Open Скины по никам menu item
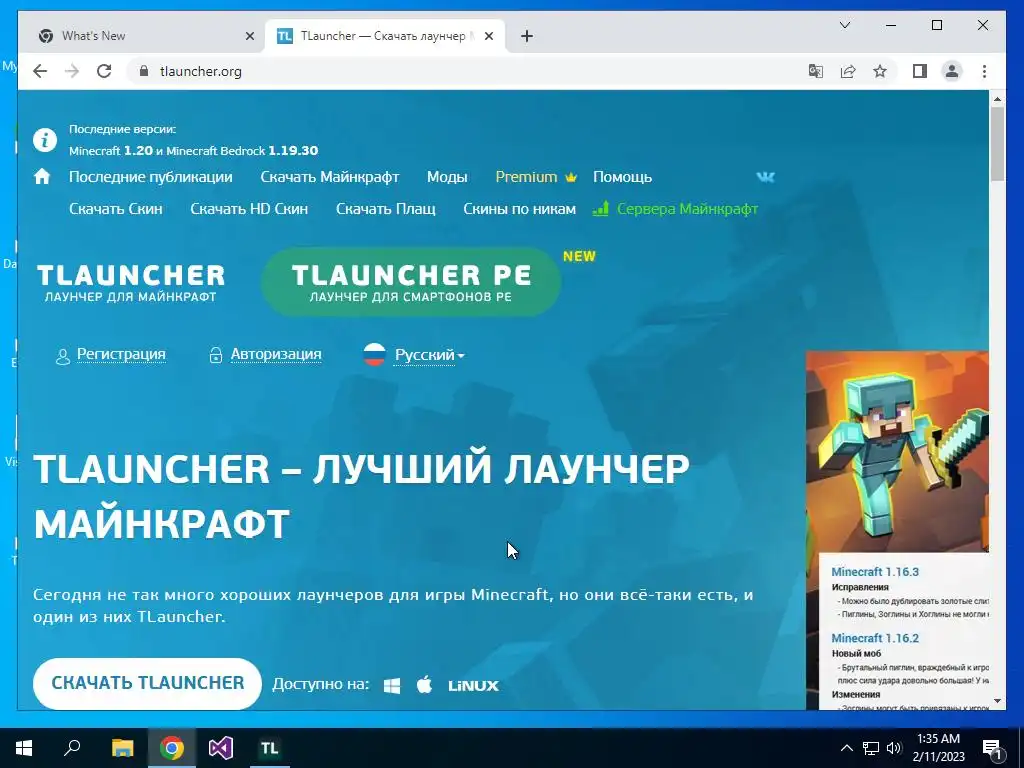 pyautogui.click(x=519, y=209)
